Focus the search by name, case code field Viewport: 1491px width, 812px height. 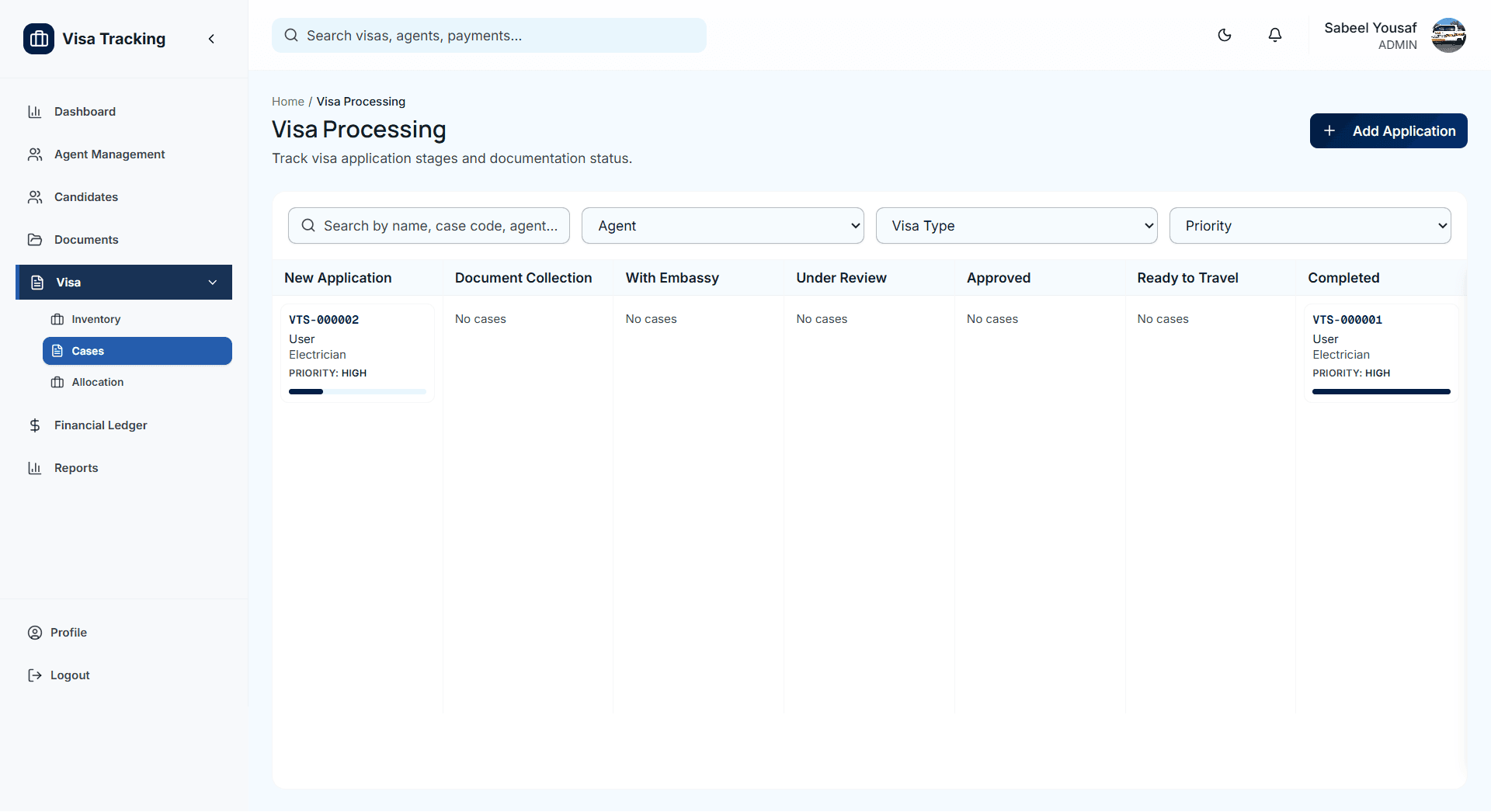pyautogui.click(x=429, y=225)
